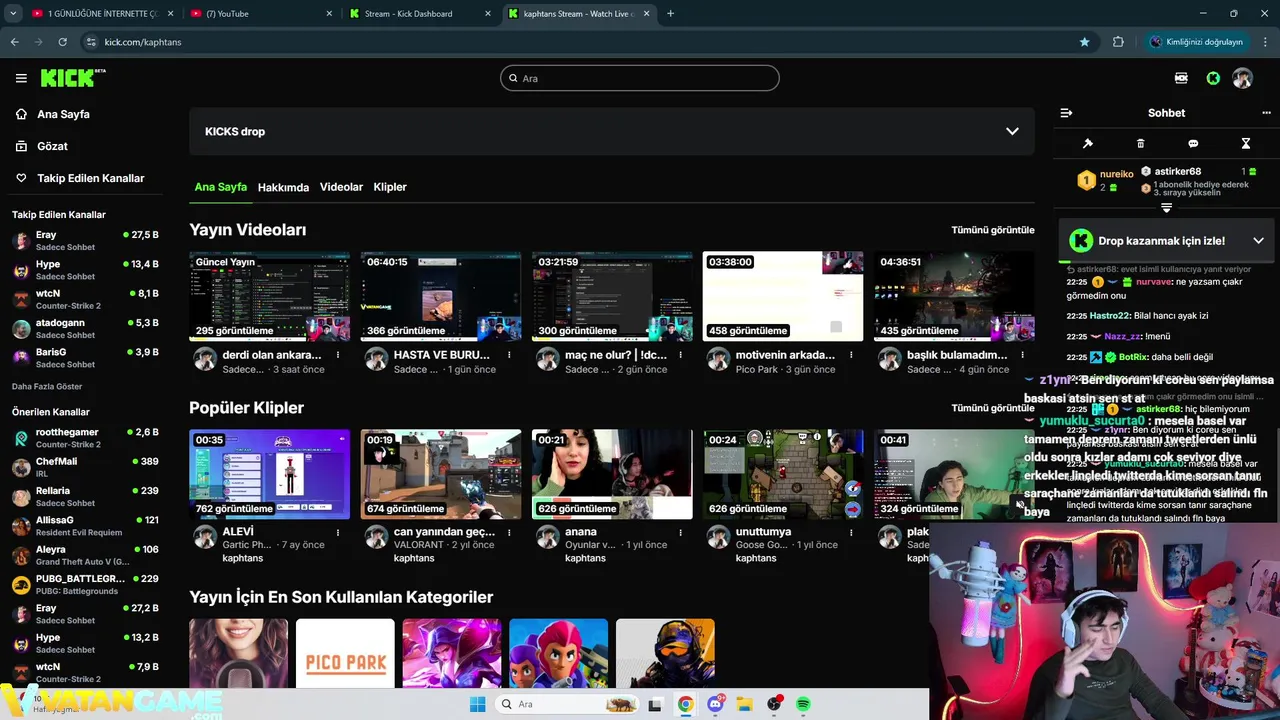Open Spotify from taskbar
The height and width of the screenshot is (720, 1280).
tap(803, 704)
